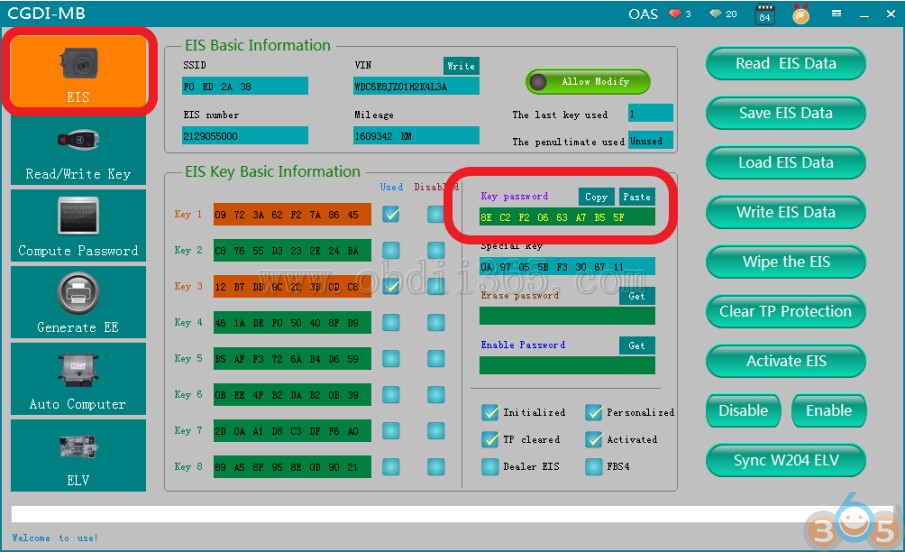Select the Key 7 hex value

click(x=292, y=431)
